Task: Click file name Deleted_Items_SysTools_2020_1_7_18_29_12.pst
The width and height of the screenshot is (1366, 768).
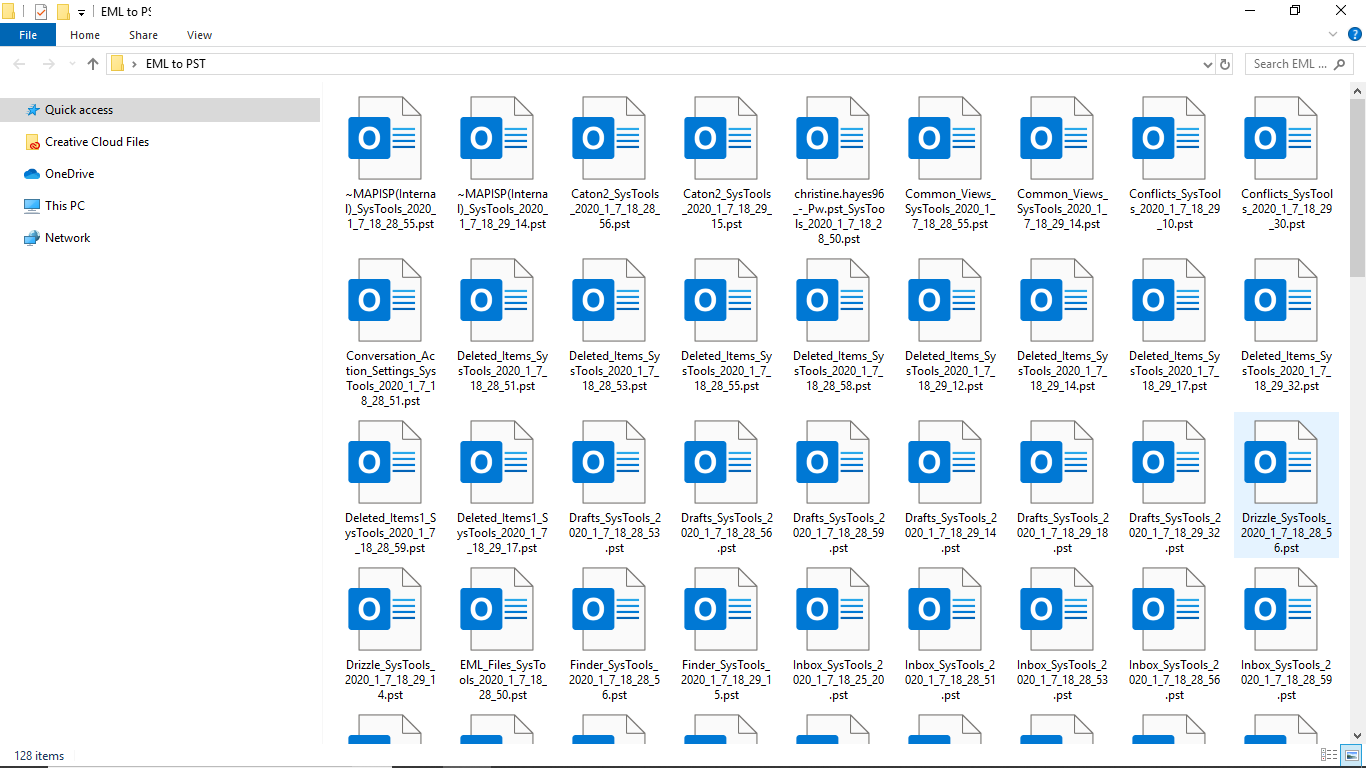Action: pyautogui.click(x=949, y=371)
